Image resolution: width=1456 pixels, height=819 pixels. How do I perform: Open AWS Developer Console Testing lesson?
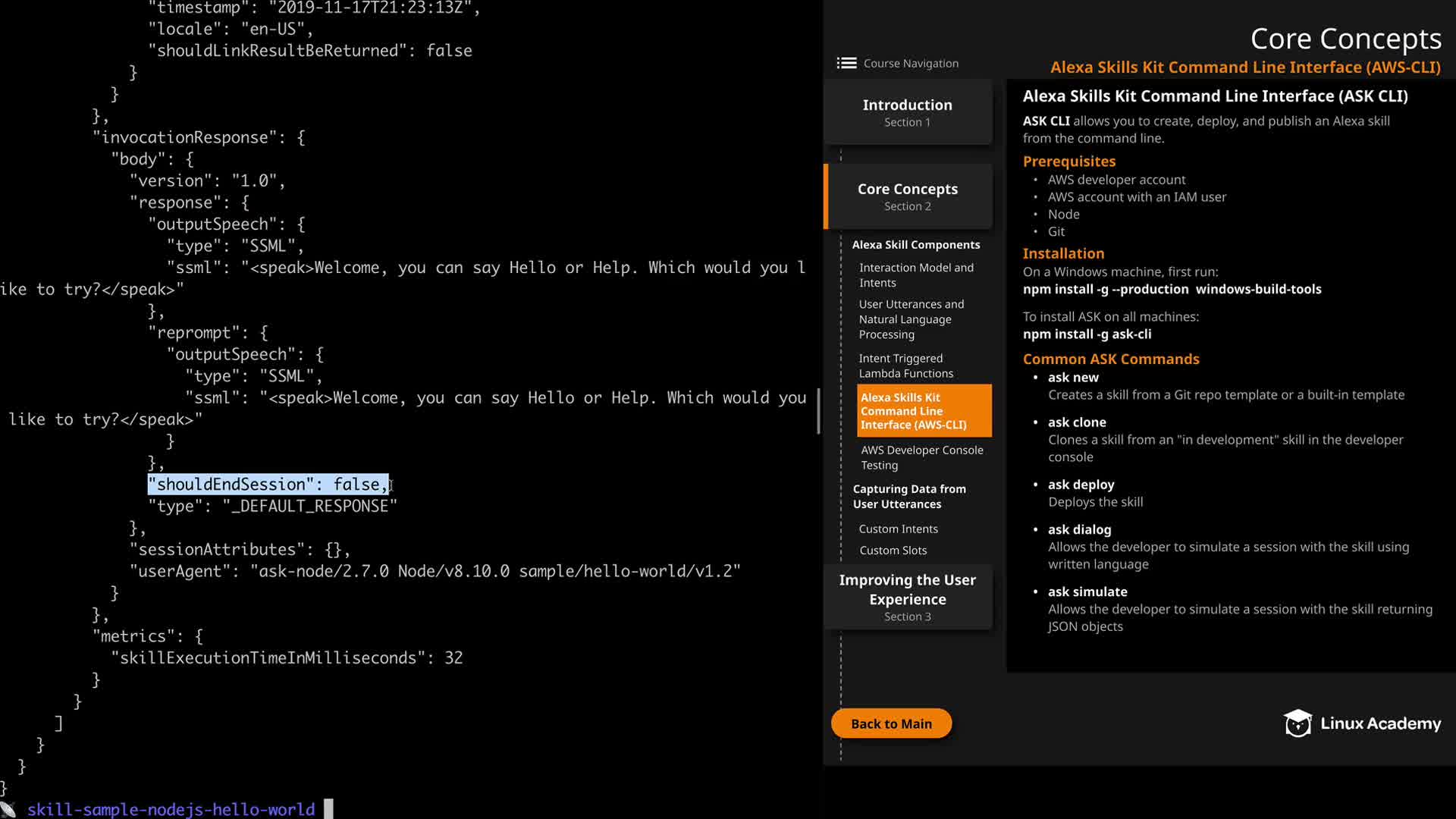point(921,457)
